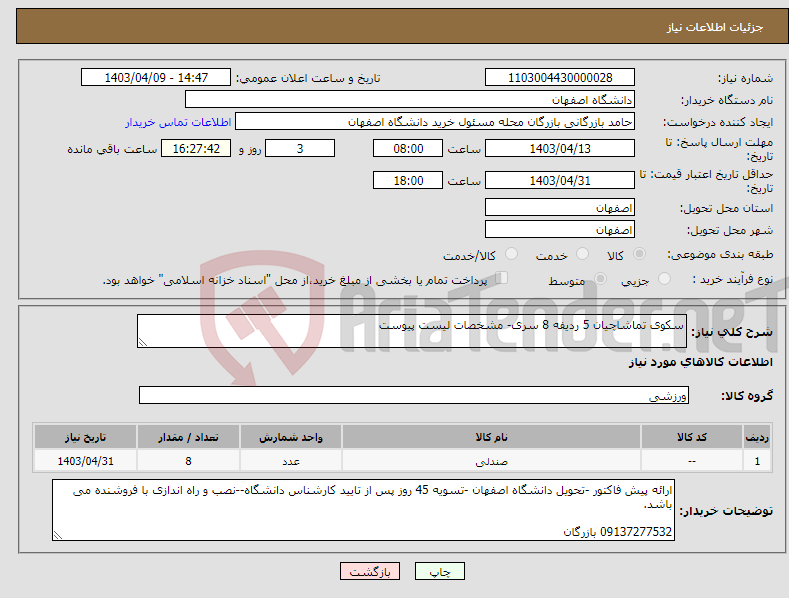
Task: Click the نوع فرآیند خرید label
Action: click(733, 279)
